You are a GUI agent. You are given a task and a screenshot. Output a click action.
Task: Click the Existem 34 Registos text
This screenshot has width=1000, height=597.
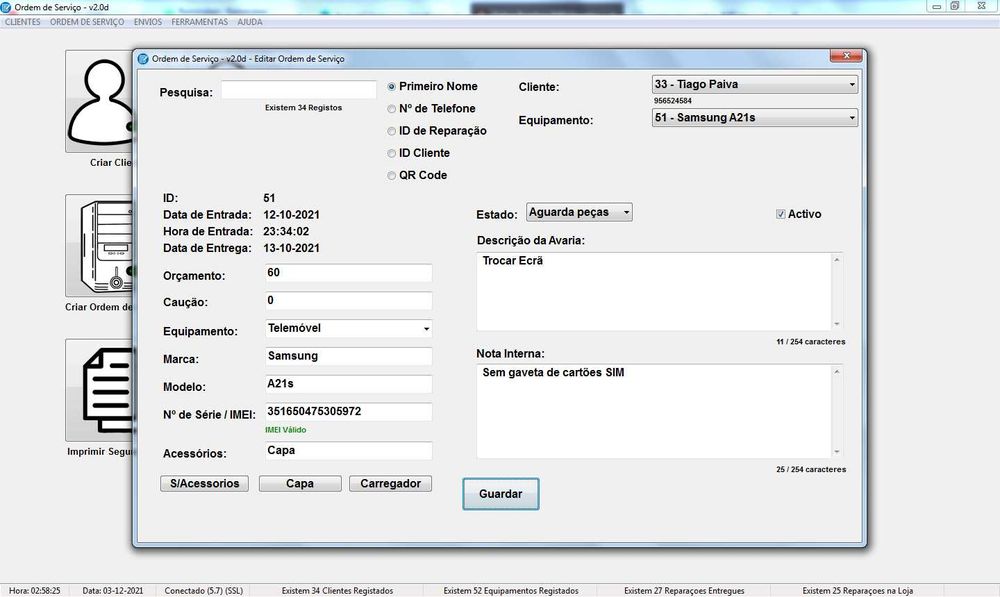pos(304,108)
